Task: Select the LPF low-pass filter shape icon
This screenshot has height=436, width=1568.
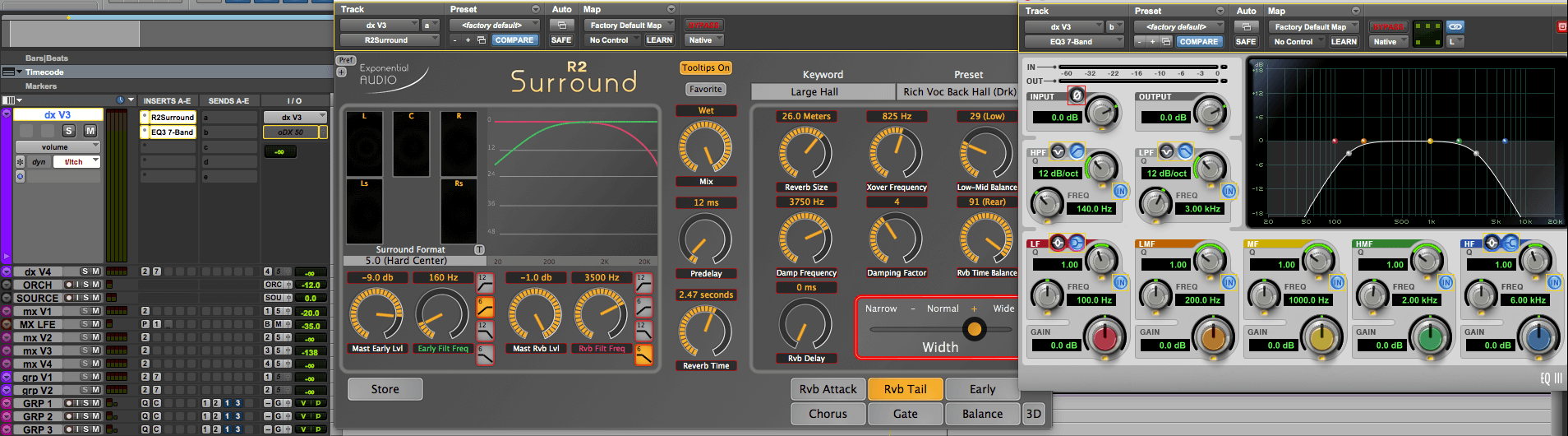Action: 1185,151
